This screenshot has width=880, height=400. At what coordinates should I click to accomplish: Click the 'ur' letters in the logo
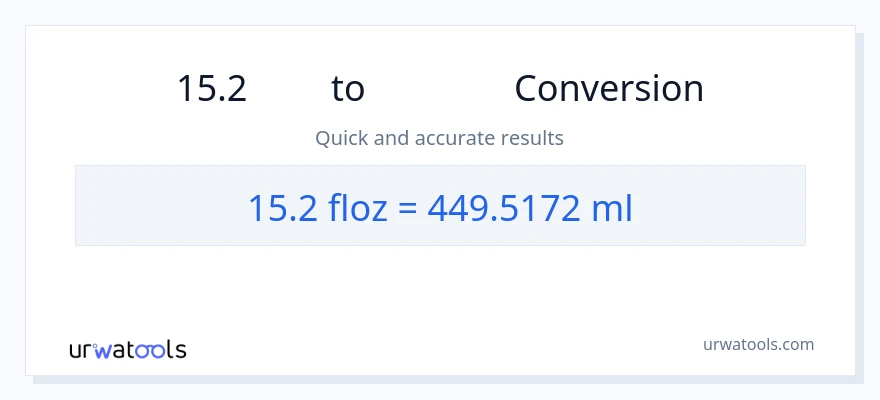pyautogui.click(x=80, y=352)
